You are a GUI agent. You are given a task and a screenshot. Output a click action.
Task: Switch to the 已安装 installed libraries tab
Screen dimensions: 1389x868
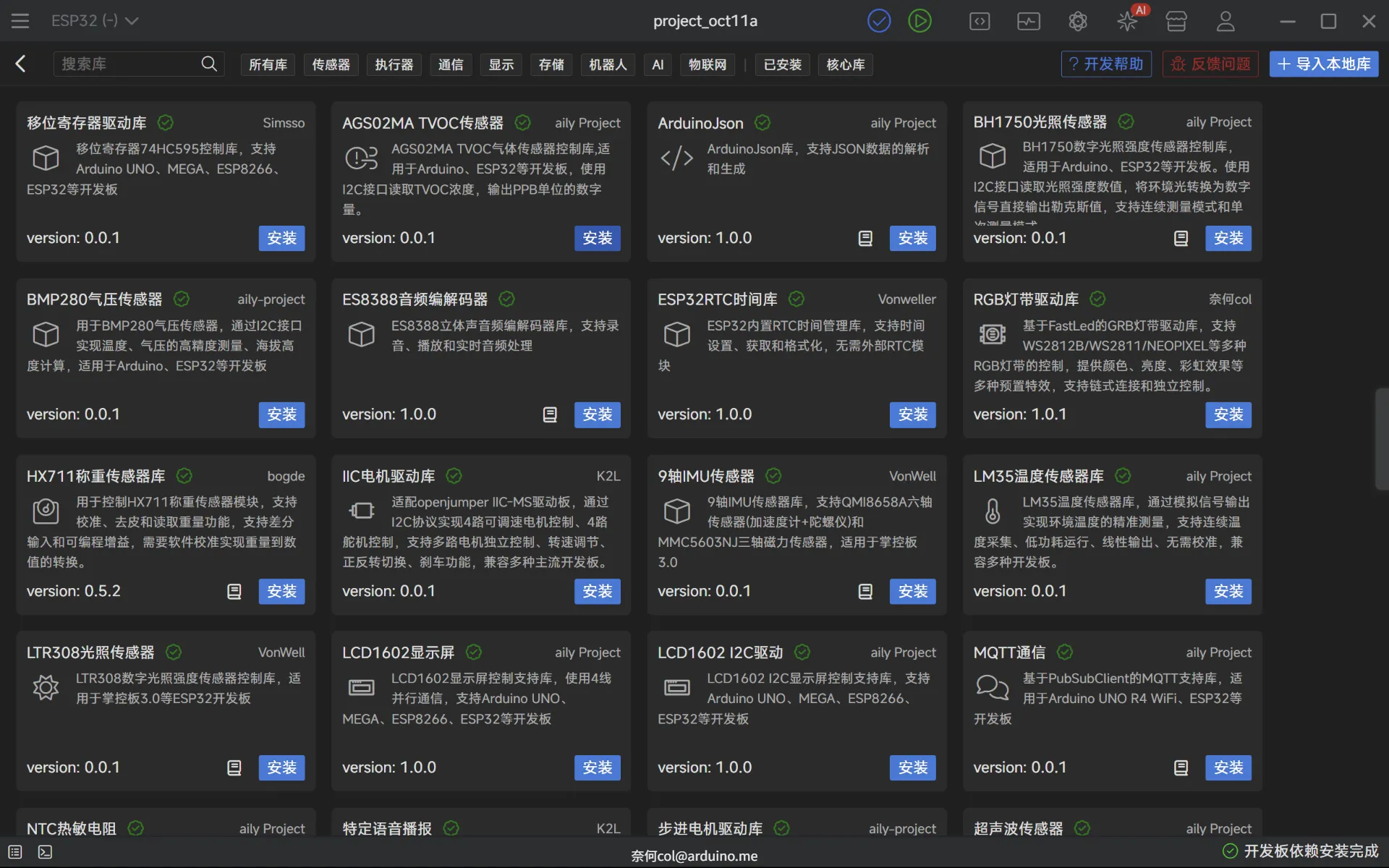[x=782, y=64]
